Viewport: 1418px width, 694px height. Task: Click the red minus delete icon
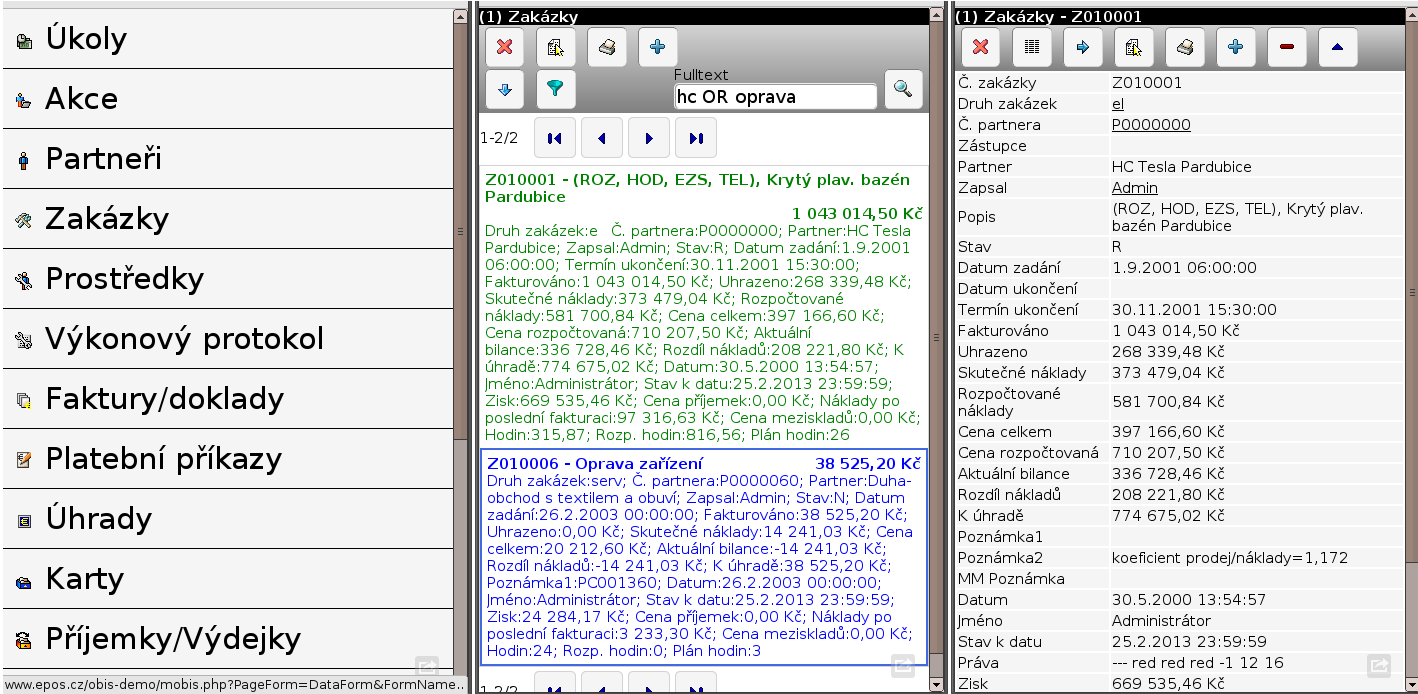(x=1286, y=47)
